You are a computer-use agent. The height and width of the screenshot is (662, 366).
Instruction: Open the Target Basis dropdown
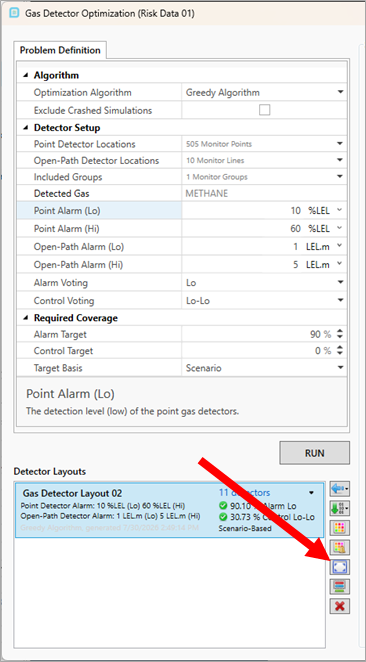pyautogui.click(x=340, y=368)
